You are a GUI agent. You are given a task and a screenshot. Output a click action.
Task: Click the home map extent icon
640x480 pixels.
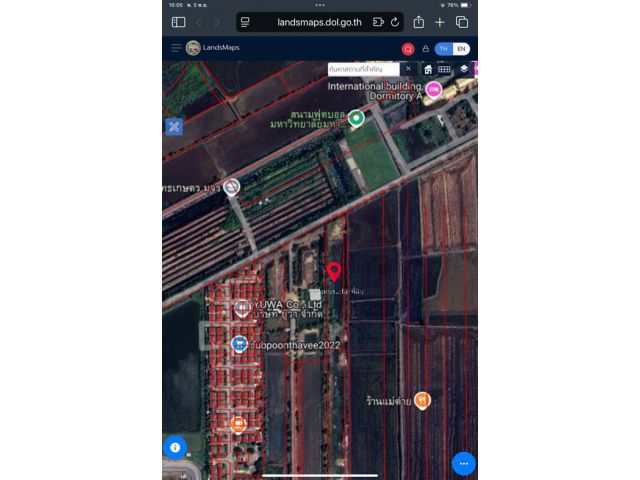(428, 69)
